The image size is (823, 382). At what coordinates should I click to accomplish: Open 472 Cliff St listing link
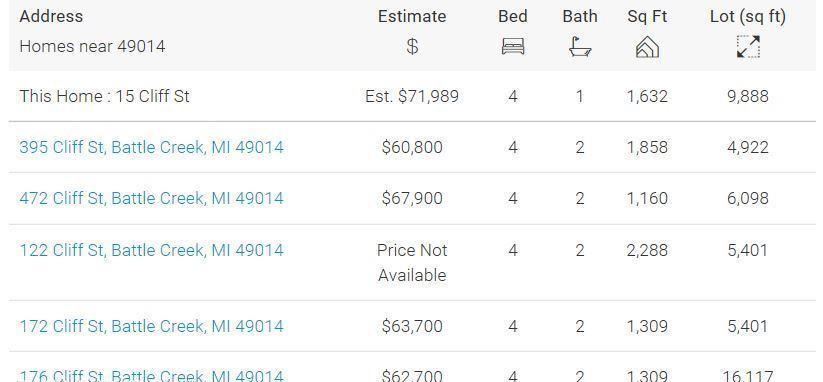coord(151,198)
